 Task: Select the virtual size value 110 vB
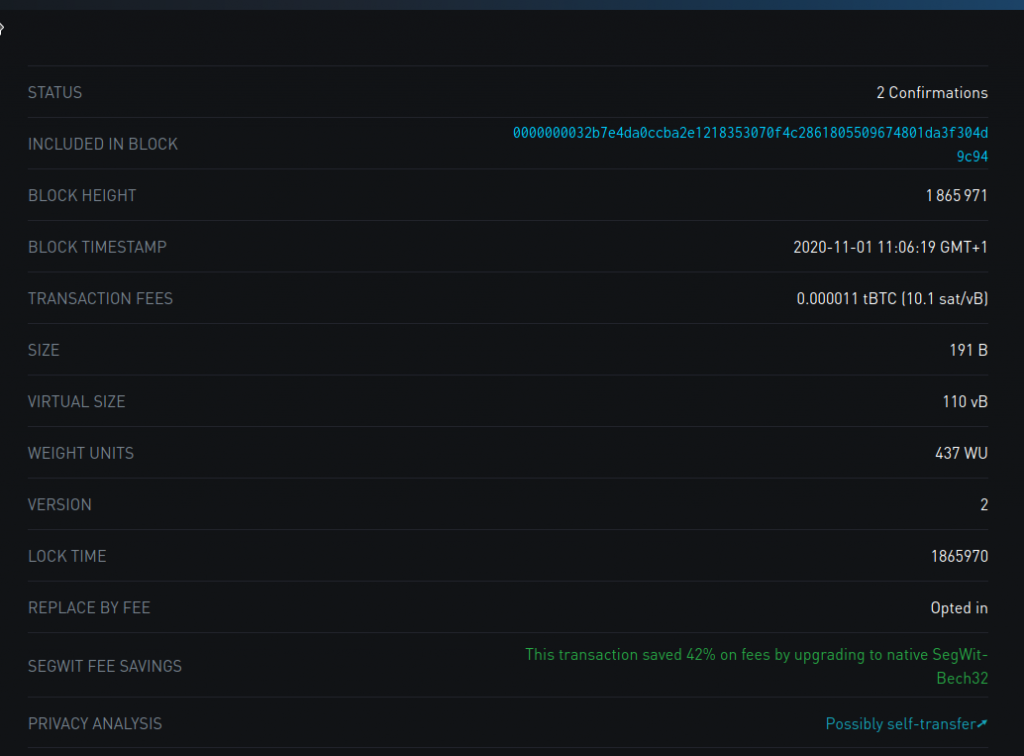[x=965, y=402]
